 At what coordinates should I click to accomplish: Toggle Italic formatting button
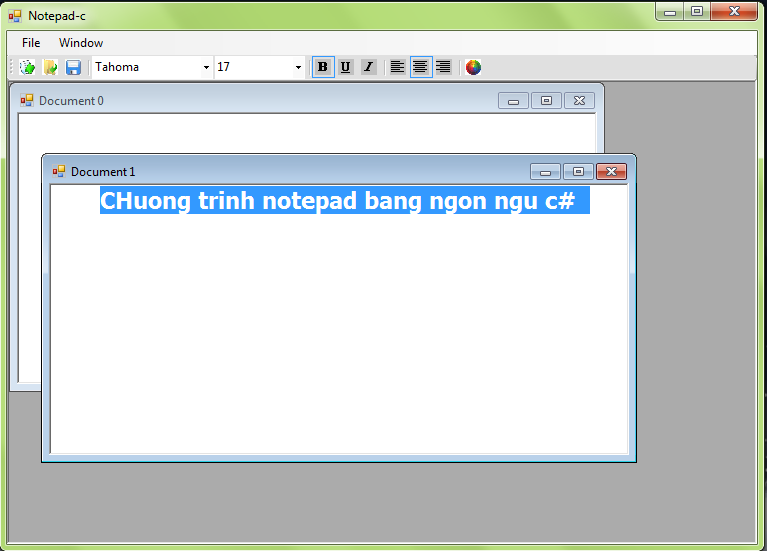368,67
